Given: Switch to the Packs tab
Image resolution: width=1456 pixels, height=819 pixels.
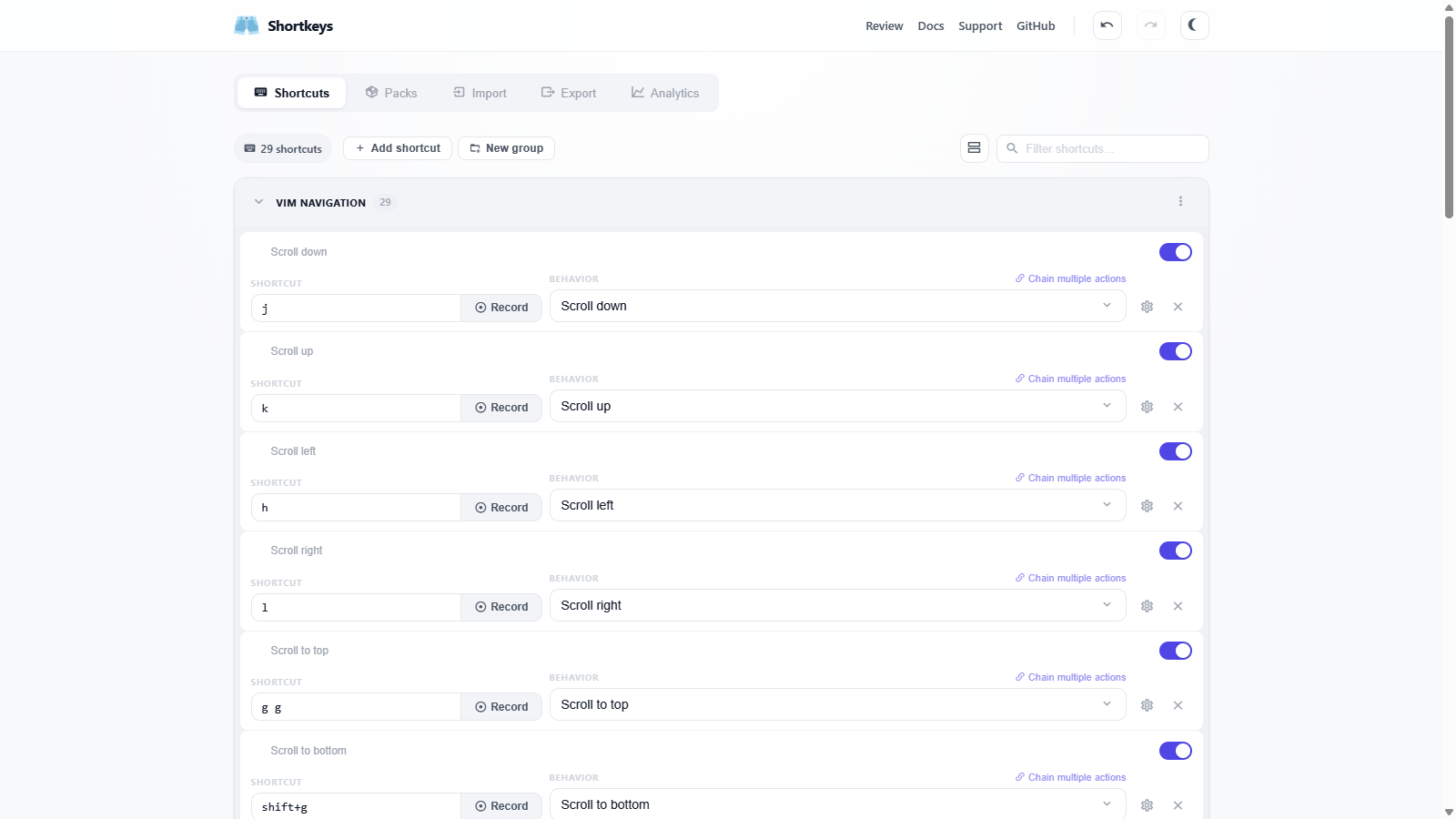Looking at the screenshot, I should (391, 93).
